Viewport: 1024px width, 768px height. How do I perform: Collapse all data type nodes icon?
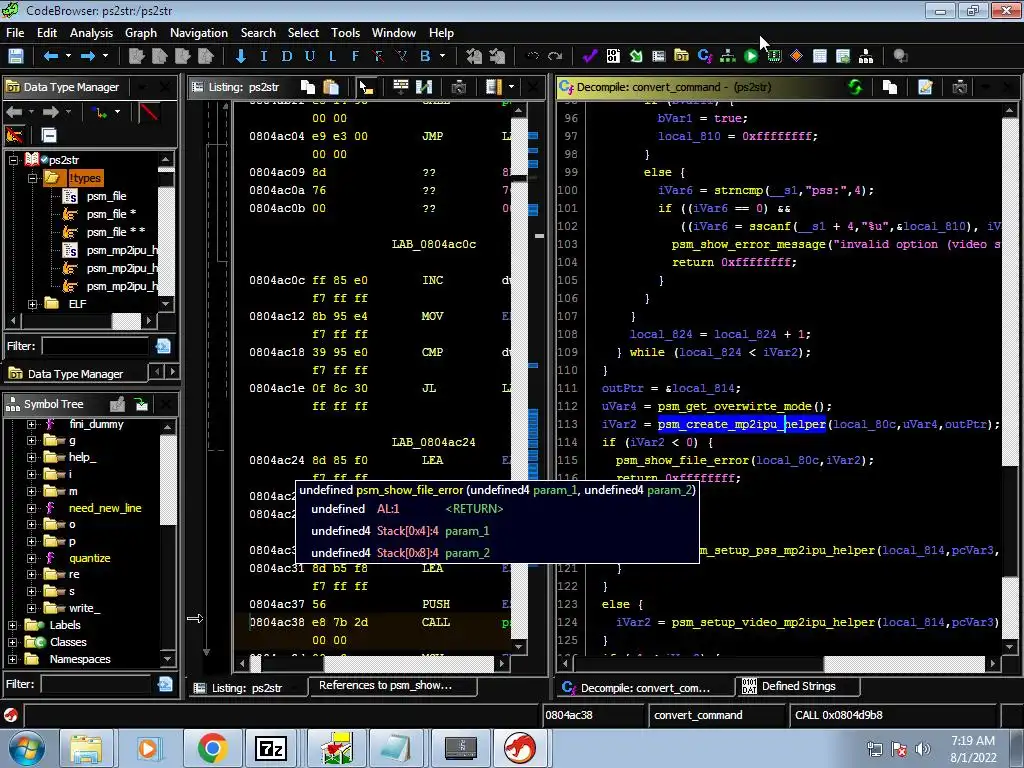[49, 135]
